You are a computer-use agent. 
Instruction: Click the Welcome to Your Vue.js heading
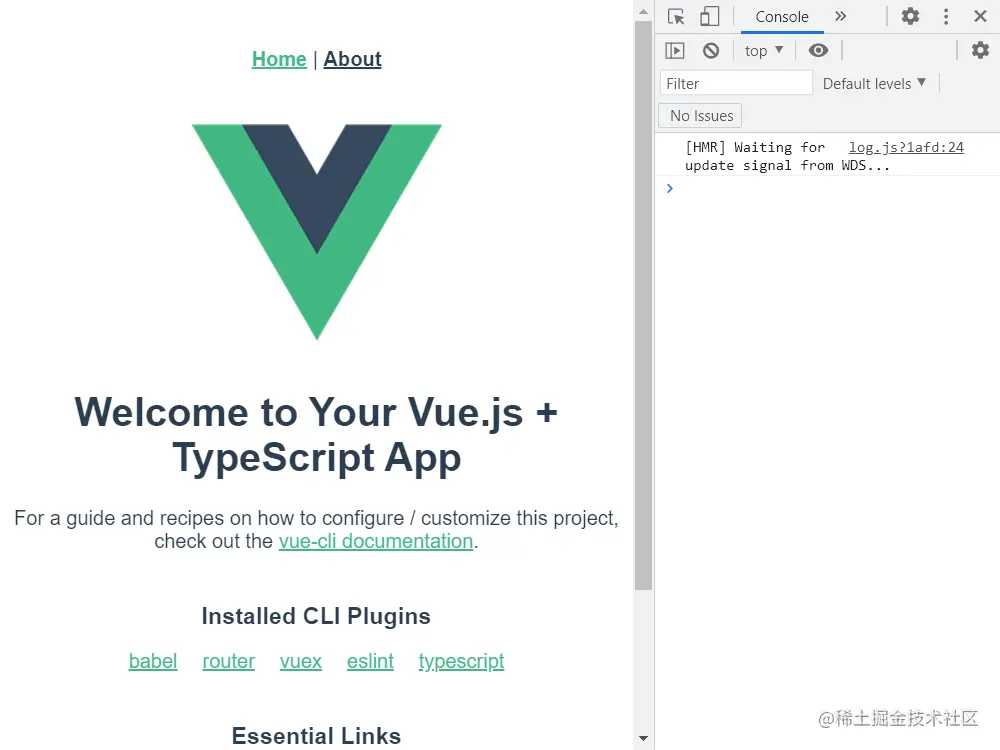[x=316, y=434]
